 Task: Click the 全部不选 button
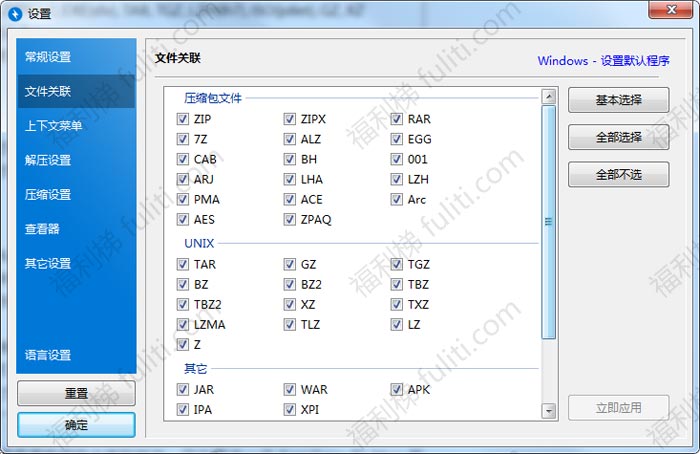[618, 174]
